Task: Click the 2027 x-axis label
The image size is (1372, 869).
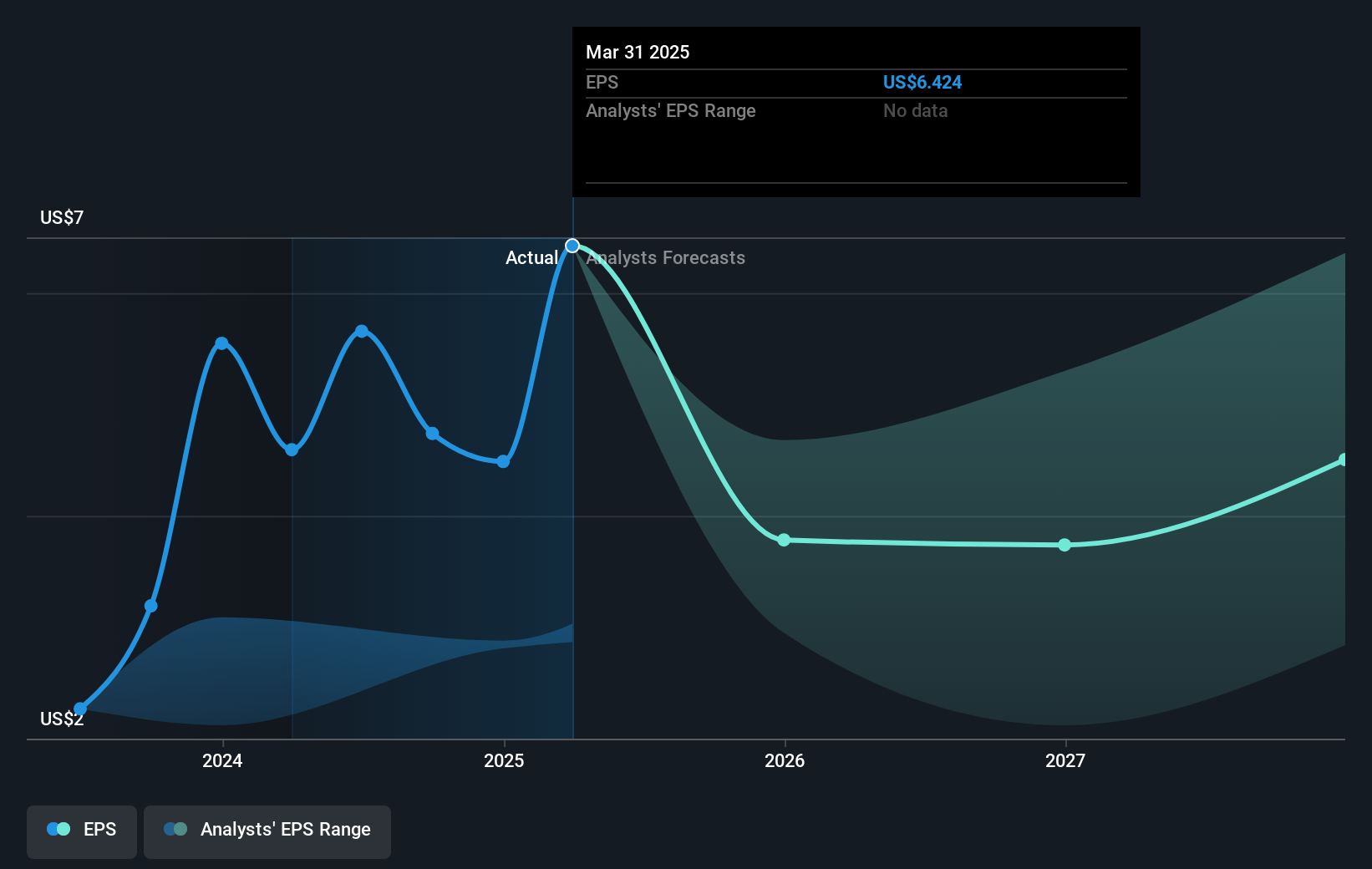Action: [1065, 760]
